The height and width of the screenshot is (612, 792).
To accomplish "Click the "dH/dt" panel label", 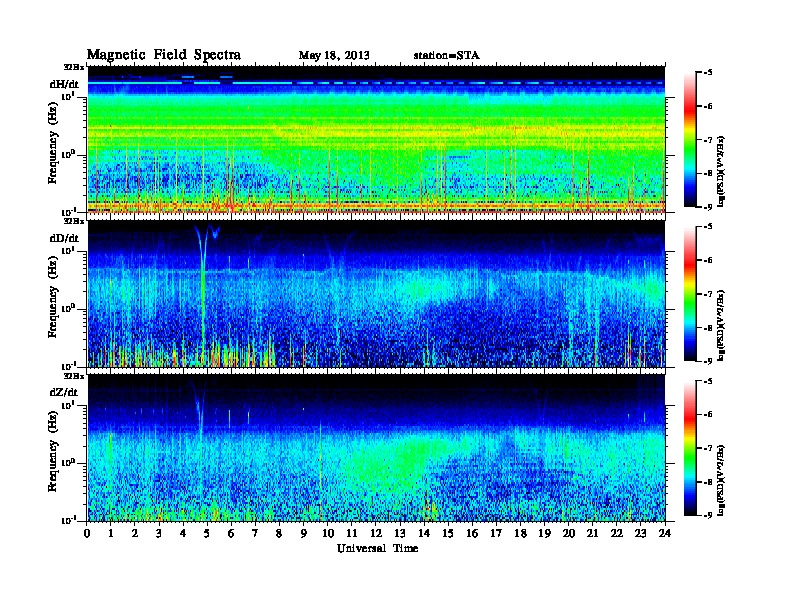I will (64, 84).
